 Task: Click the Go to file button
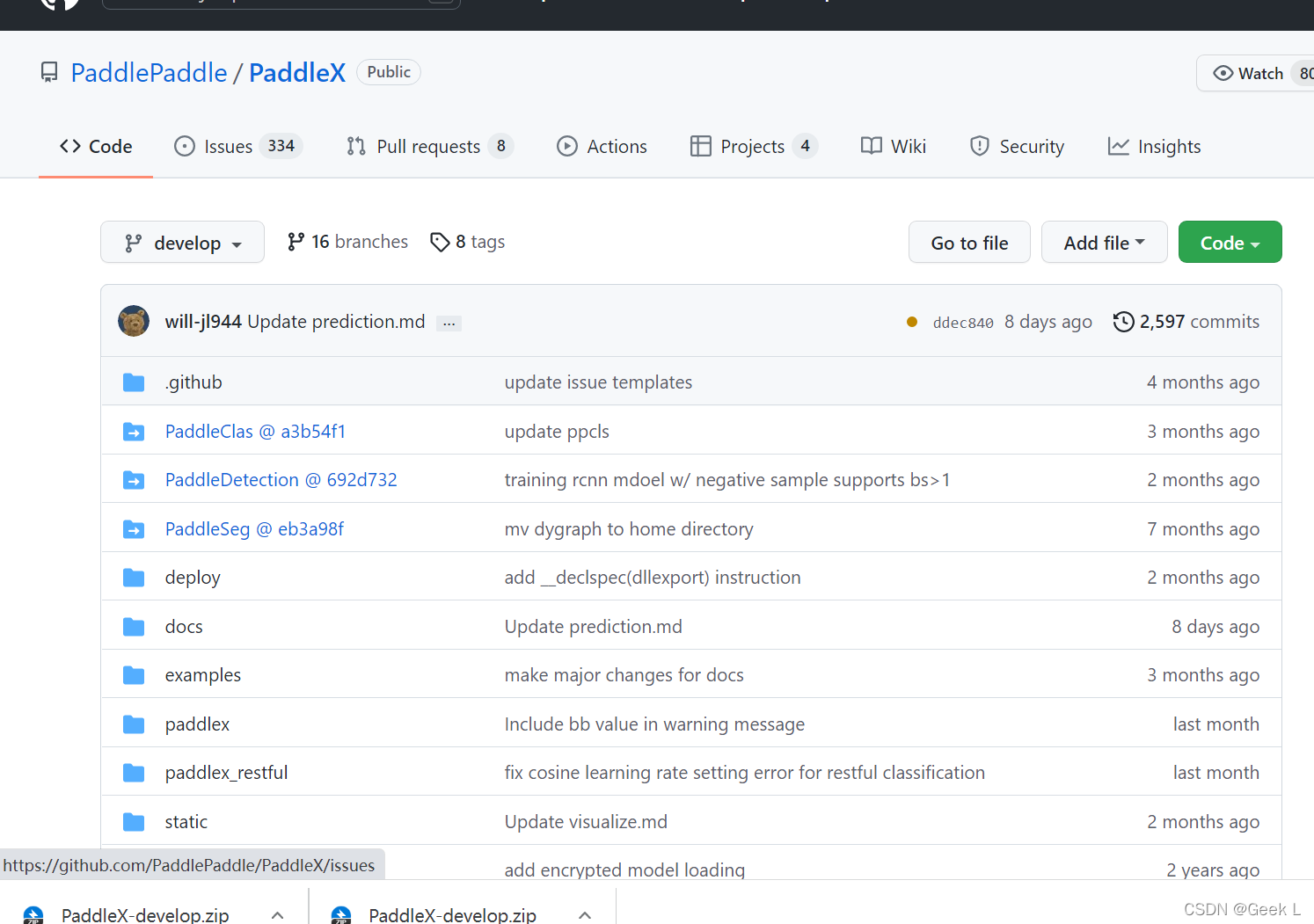(969, 242)
